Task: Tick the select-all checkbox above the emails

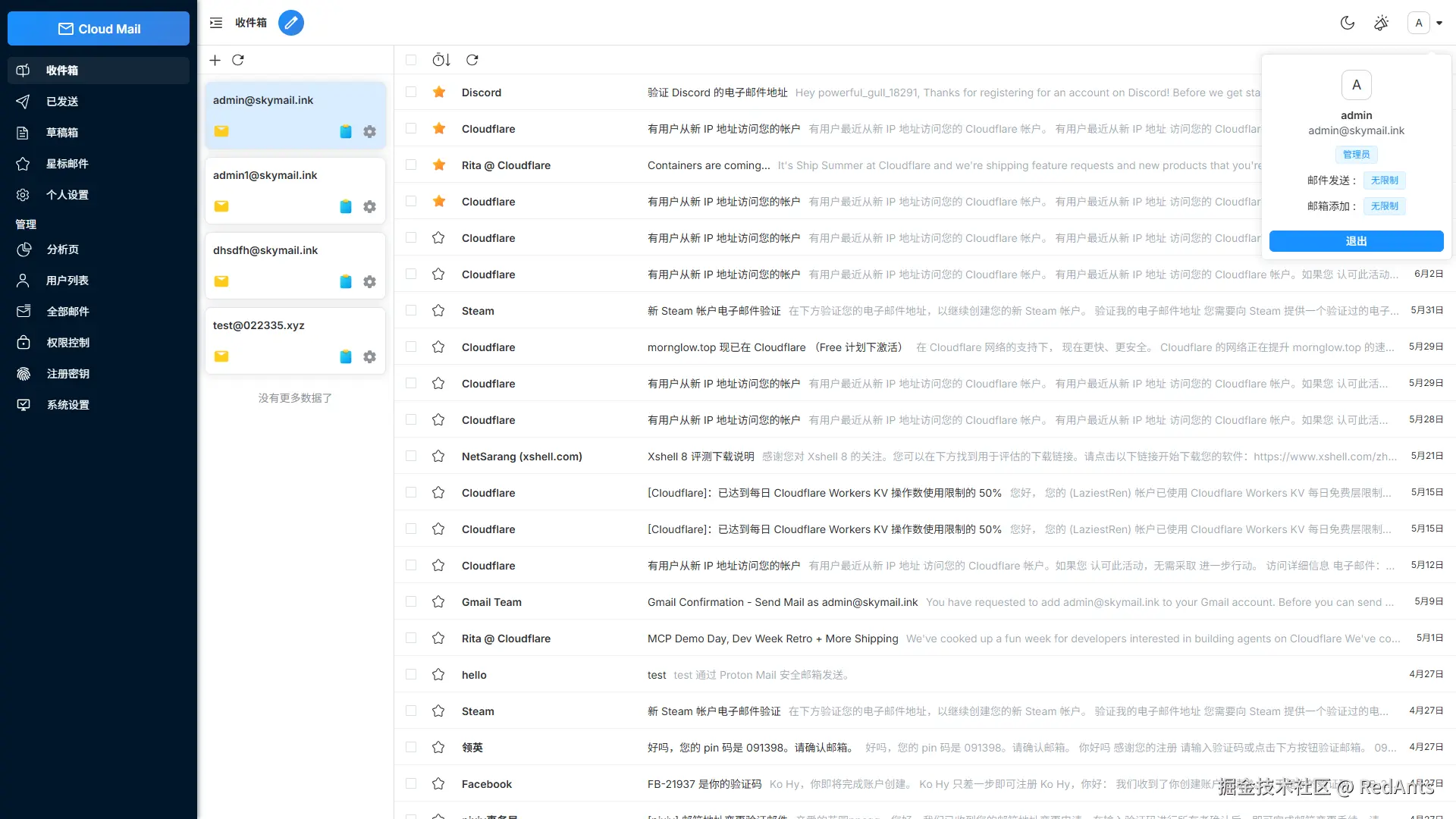Action: (411, 60)
